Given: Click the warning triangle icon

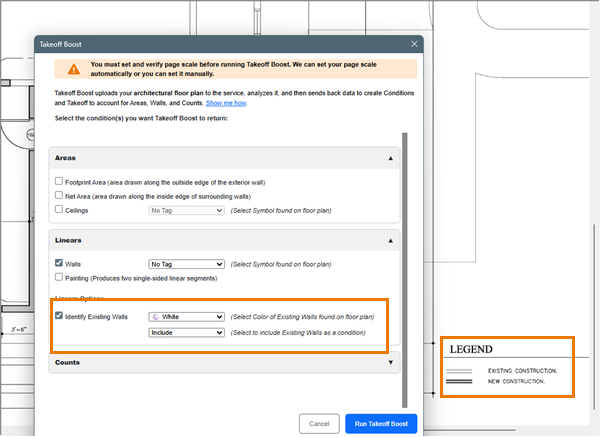Looking at the screenshot, I should click(74, 69).
